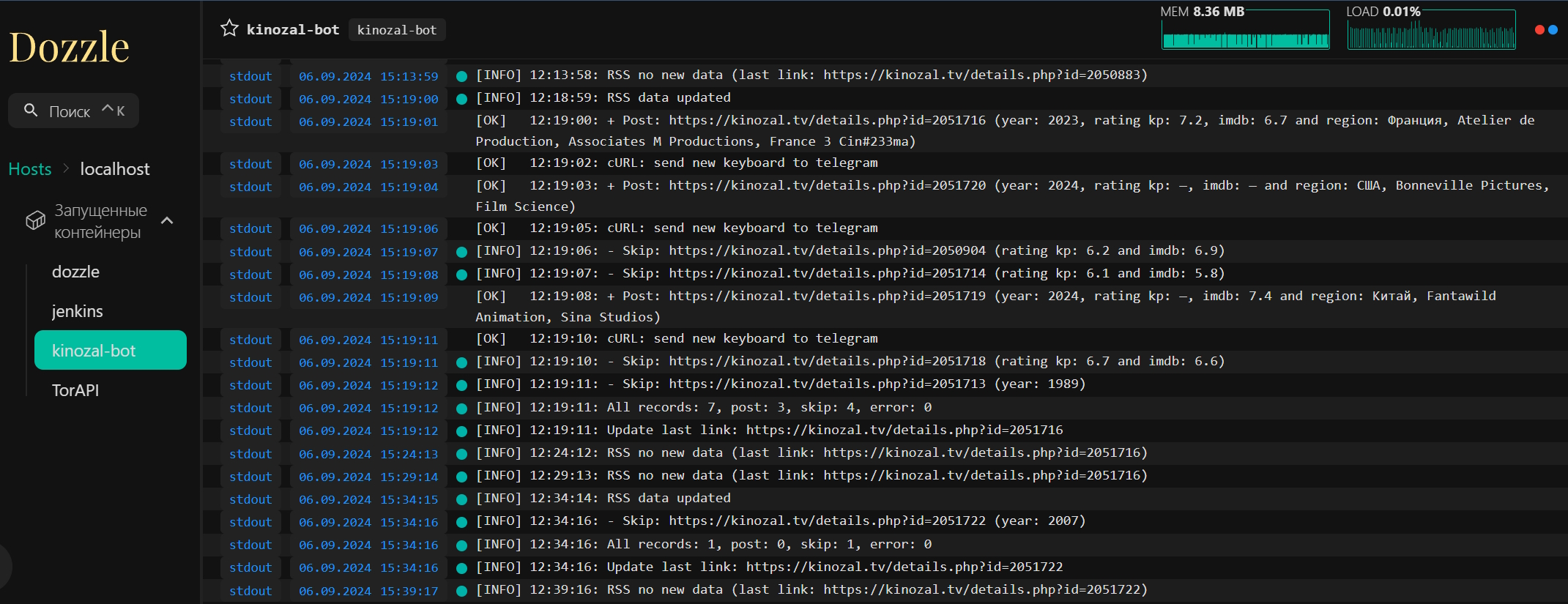Click the green INFO dot at 15:13:59
Screen dimensions: 1568x604
[x=461, y=76]
